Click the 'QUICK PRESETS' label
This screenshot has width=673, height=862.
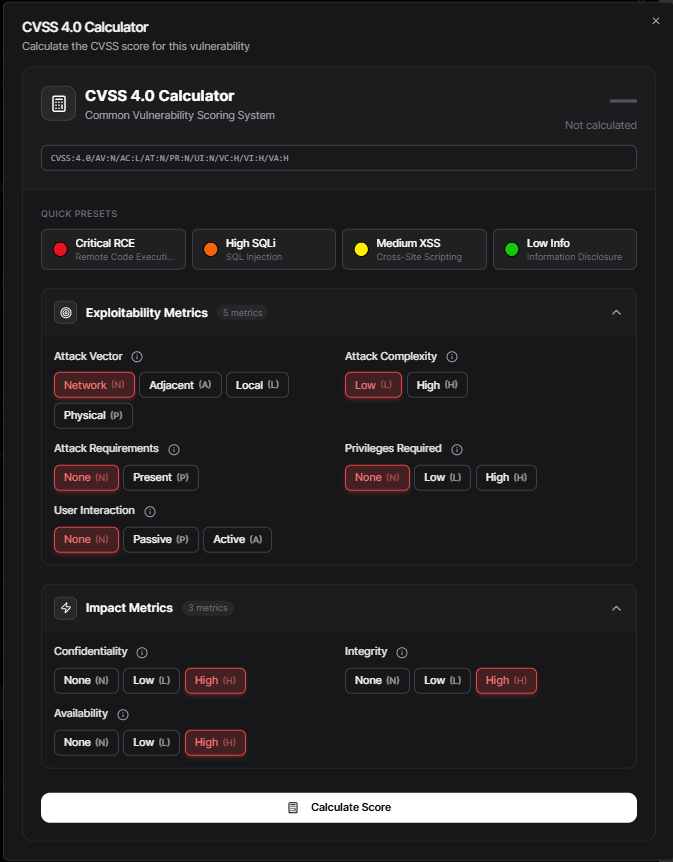[x=79, y=214]
